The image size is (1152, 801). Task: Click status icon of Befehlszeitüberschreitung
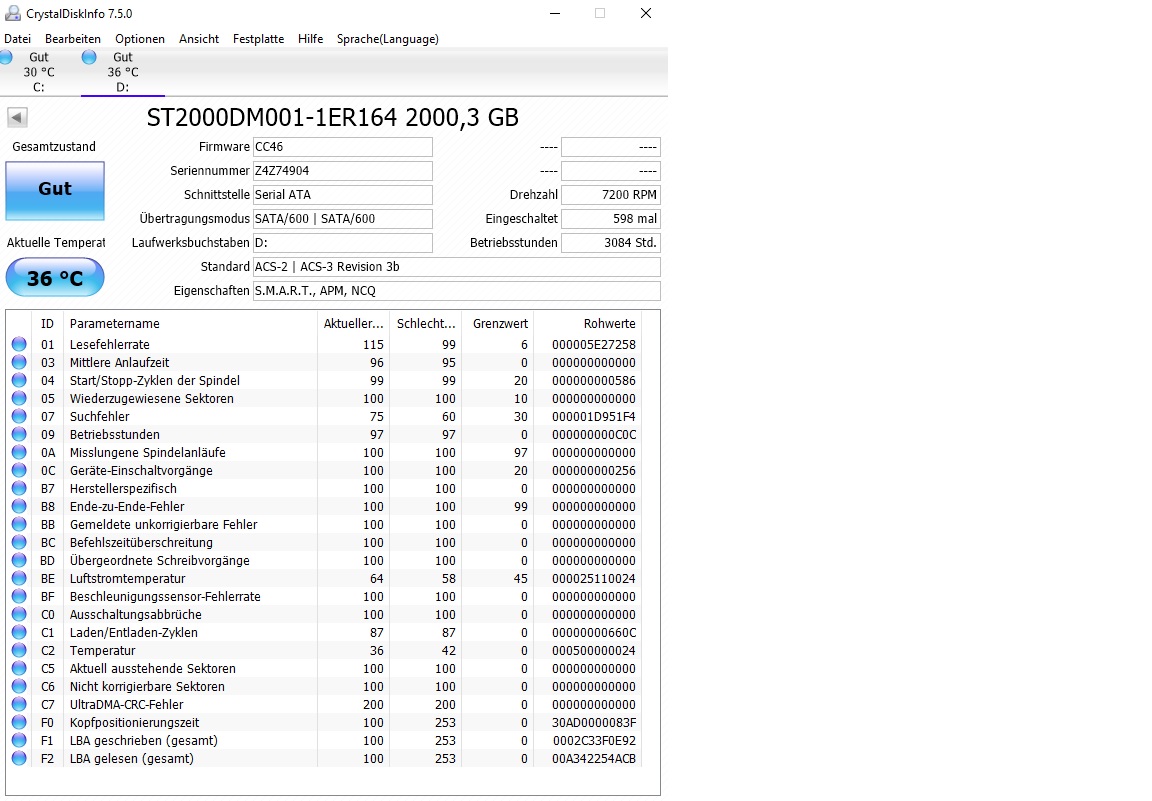(x=19, y=542)
